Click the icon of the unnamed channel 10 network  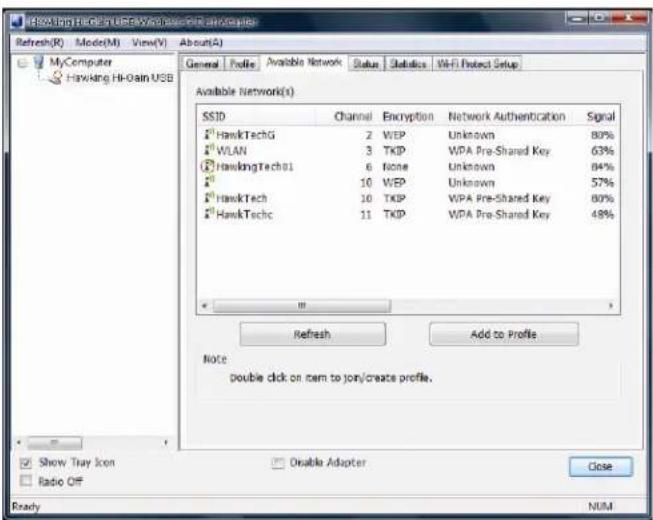[209, 182]
